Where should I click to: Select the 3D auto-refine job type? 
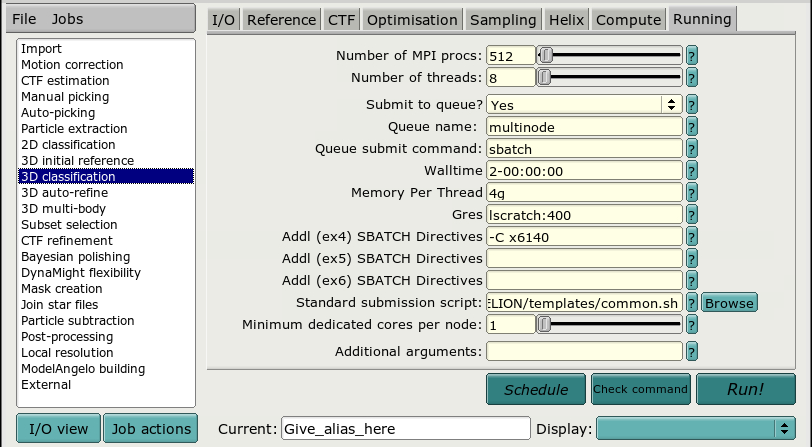pyautogui.click(x=106, y=193)
